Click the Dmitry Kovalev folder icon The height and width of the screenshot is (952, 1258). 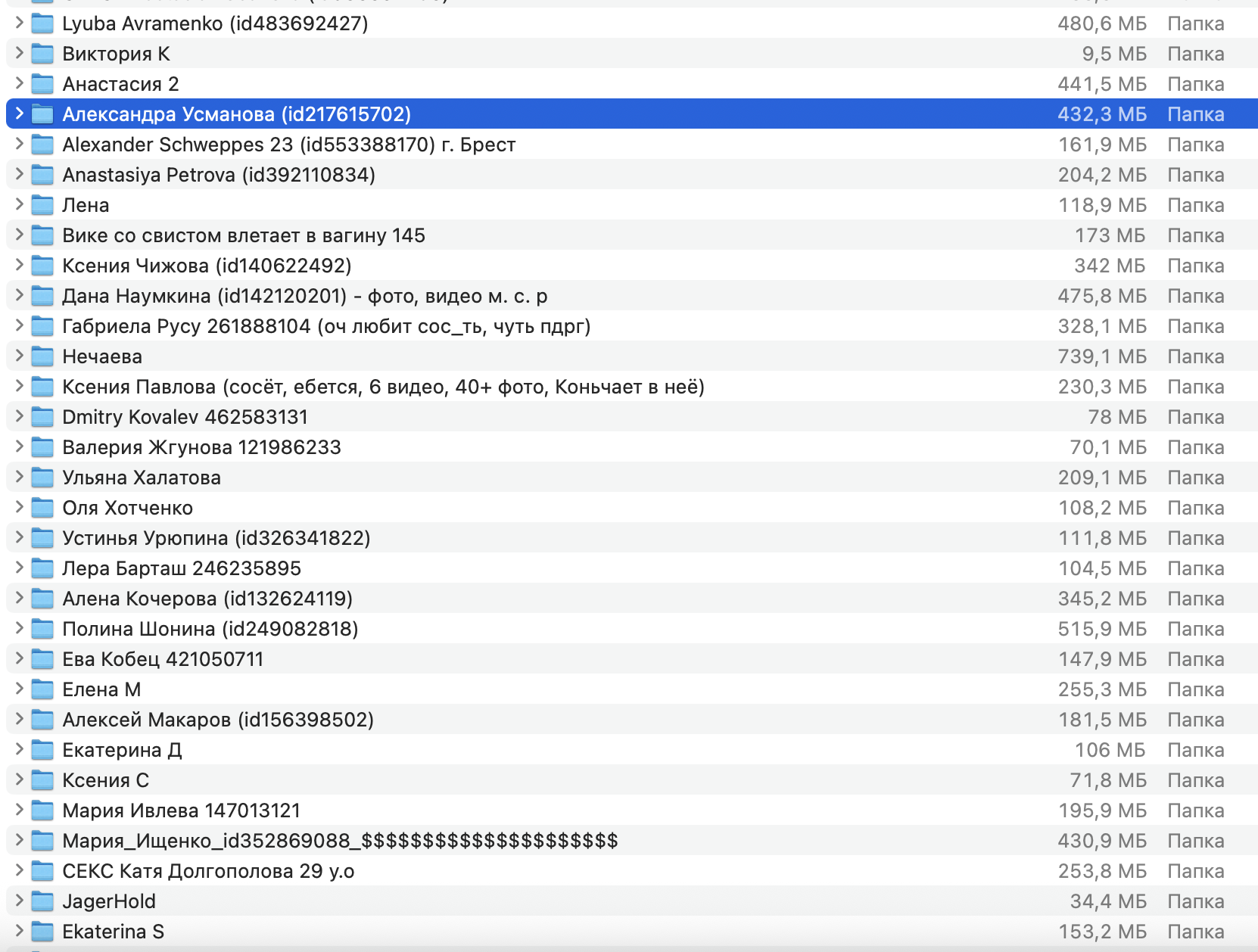pos(42,417)
